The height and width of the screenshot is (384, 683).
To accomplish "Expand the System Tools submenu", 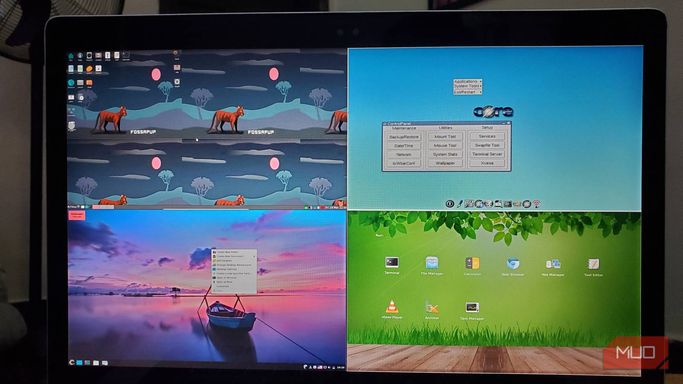I will point(467,86).
